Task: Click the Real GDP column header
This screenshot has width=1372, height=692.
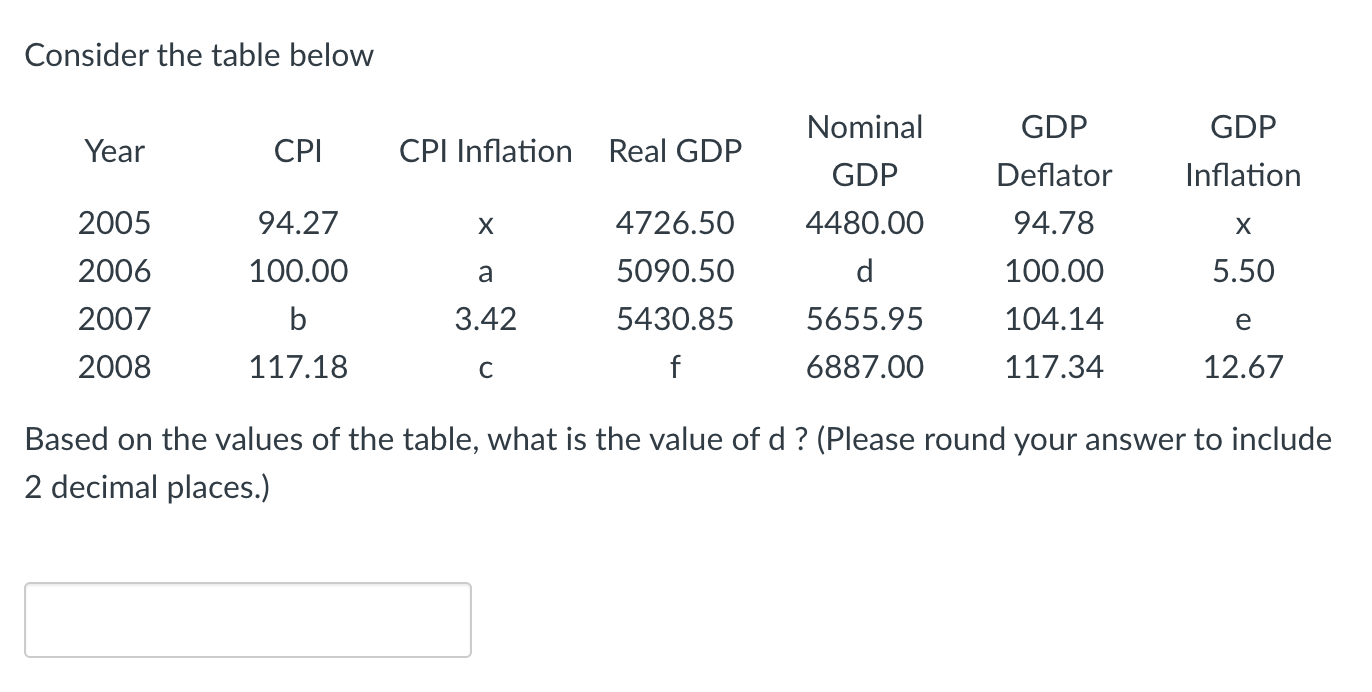Action: click(675, 151)
